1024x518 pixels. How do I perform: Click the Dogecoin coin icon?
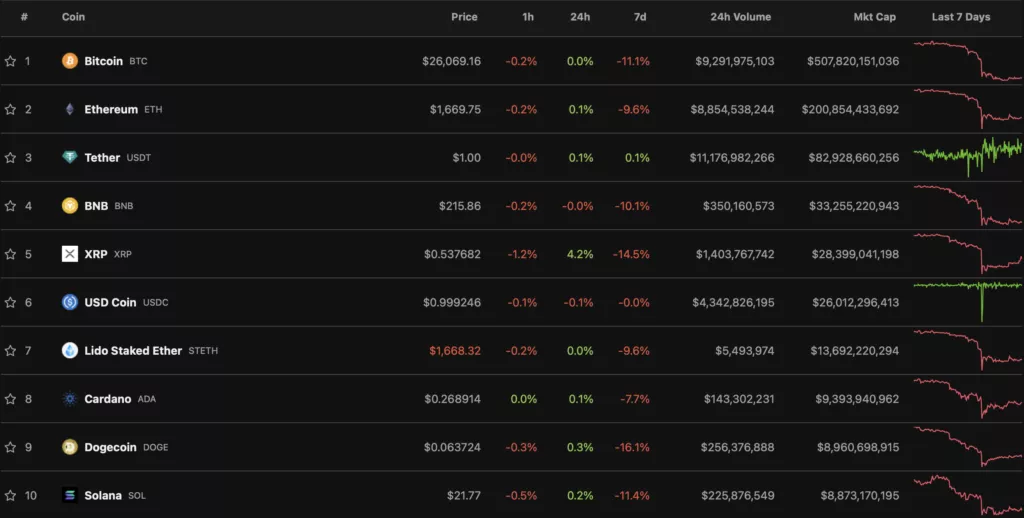(70, 447)
